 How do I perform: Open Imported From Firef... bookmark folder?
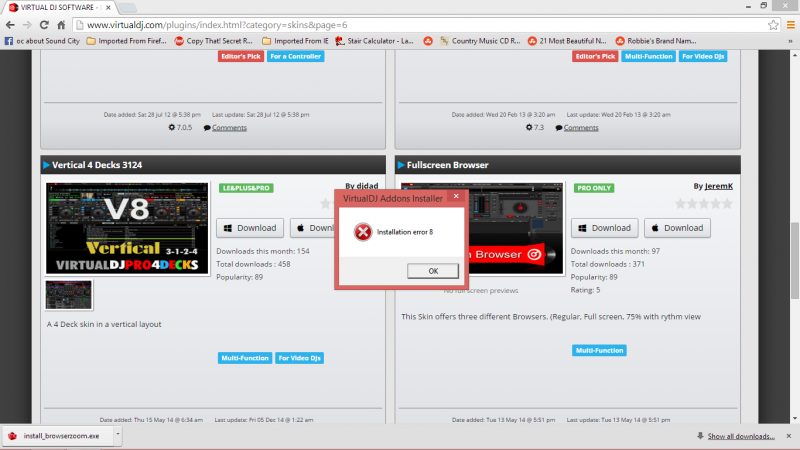(127, 41)
